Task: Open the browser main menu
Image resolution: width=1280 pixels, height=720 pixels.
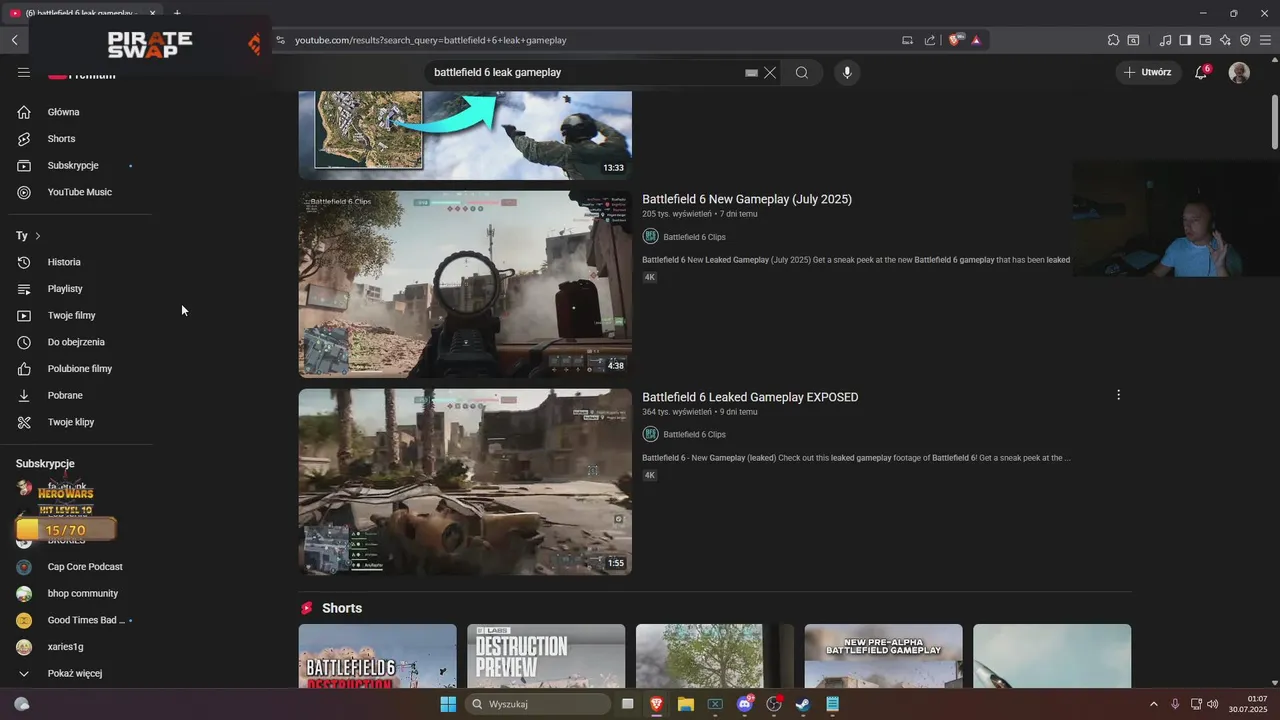Action: 1266,40
